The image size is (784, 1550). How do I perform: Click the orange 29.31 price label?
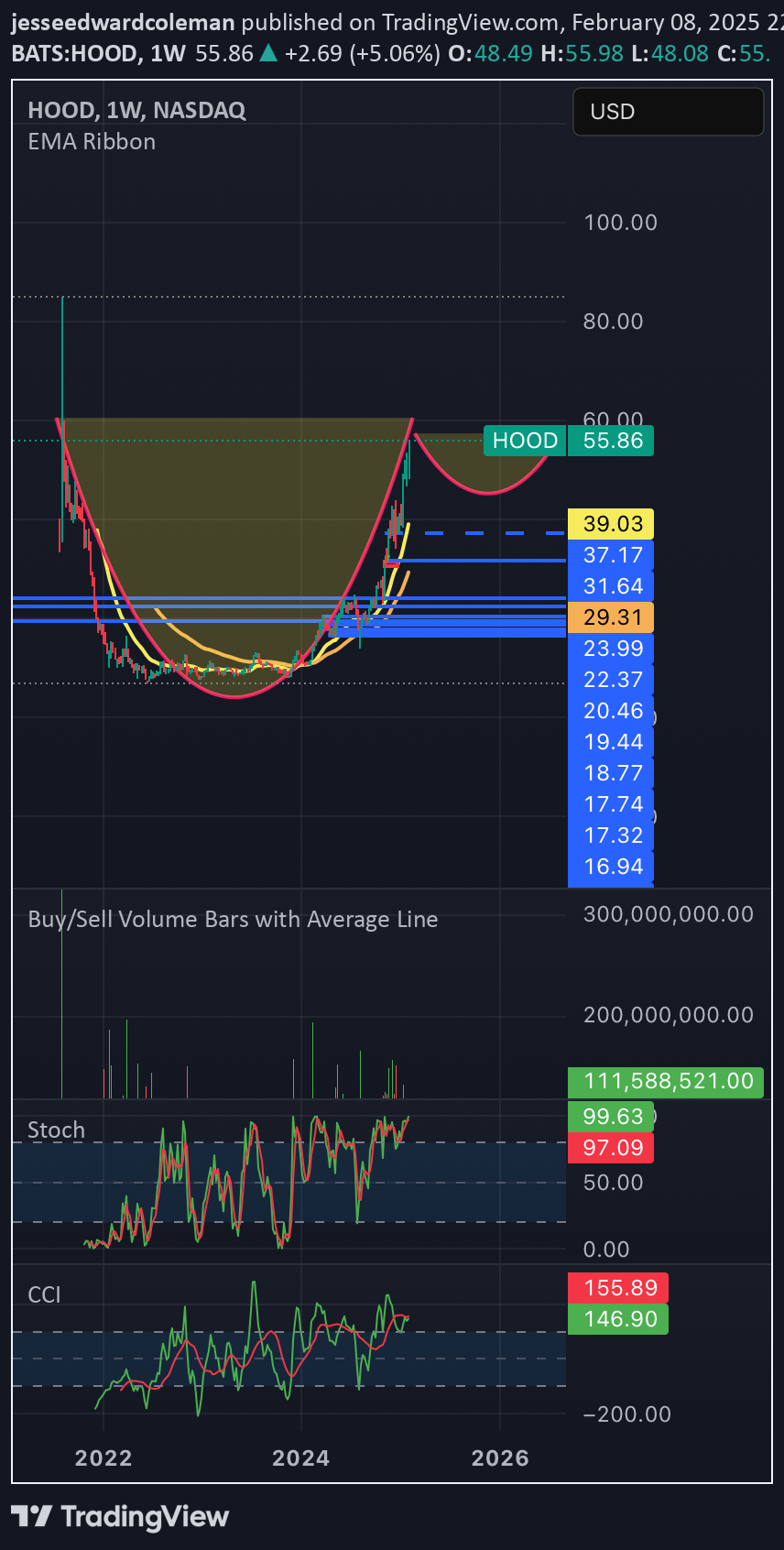coord(611,617)
